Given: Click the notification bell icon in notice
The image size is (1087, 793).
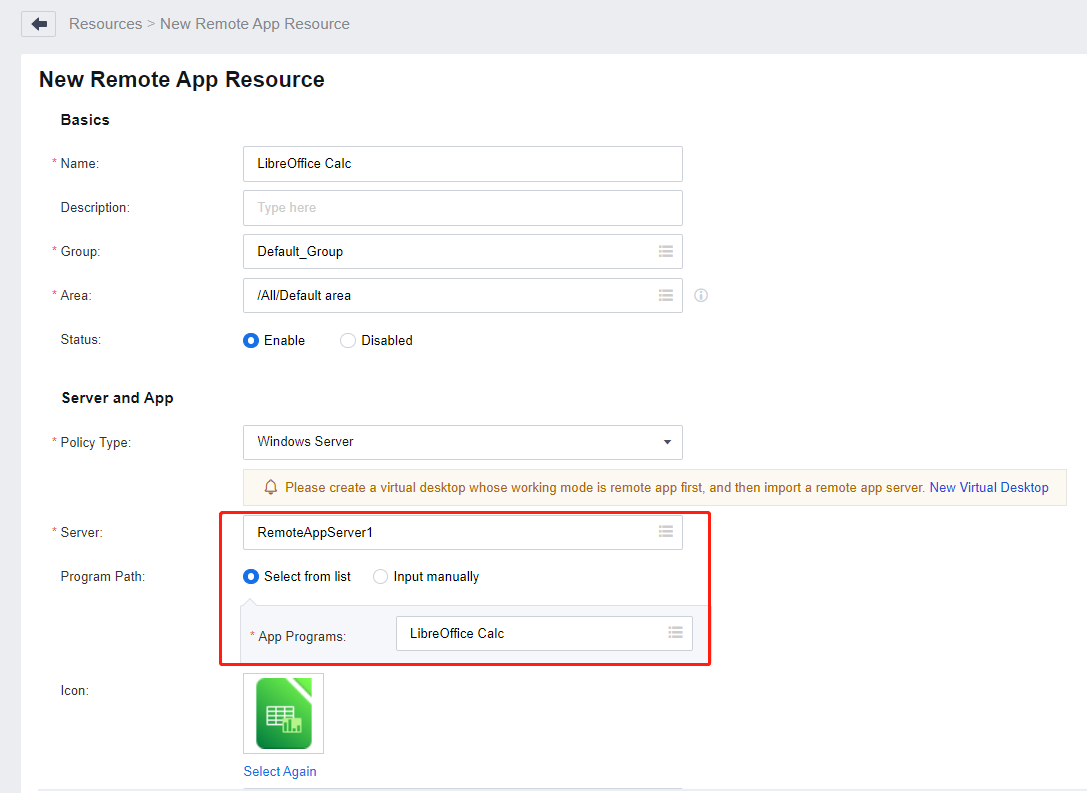Looking at the screenshot, I should tap(271, 487).
